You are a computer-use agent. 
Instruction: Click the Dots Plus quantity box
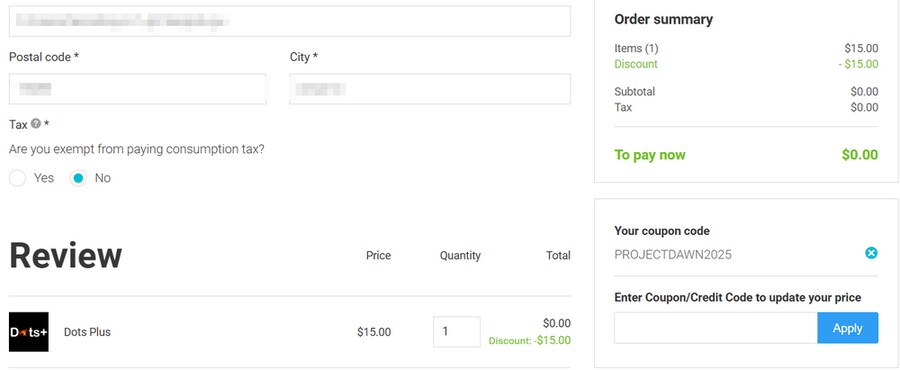pos(456,332)
